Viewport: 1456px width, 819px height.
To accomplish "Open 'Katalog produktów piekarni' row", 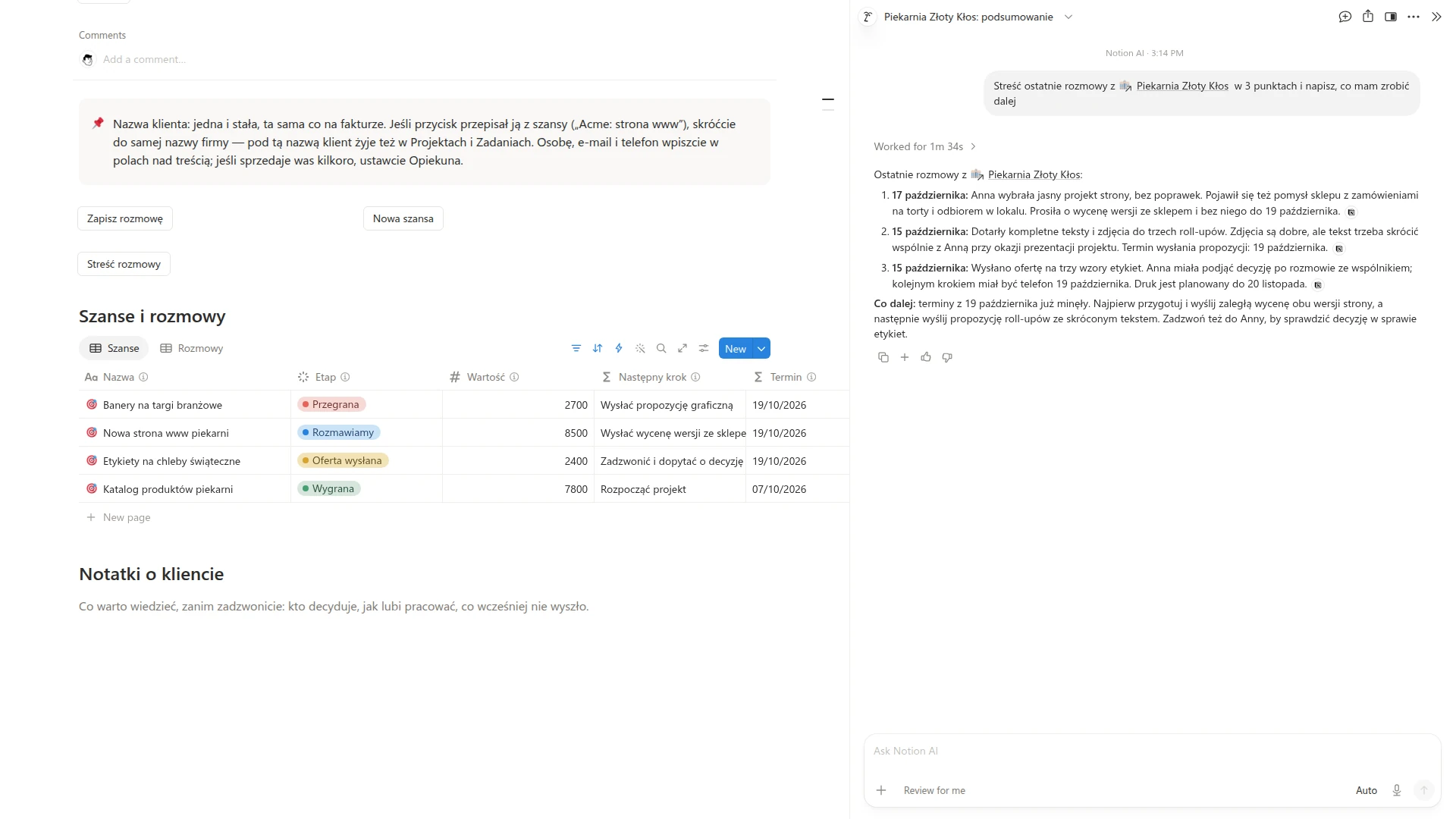I will pos(168,489).
